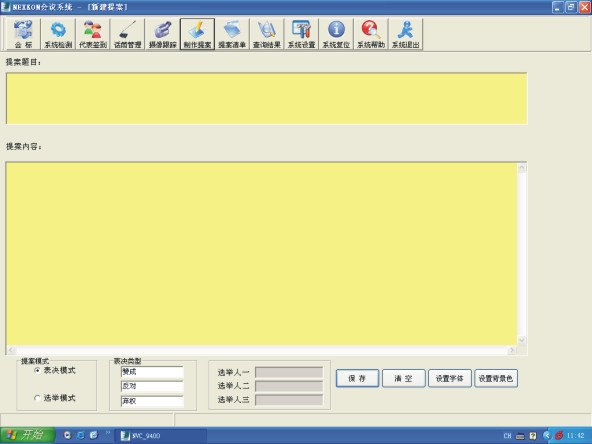Open 系统设置 system settings icon

click(301, 34)
